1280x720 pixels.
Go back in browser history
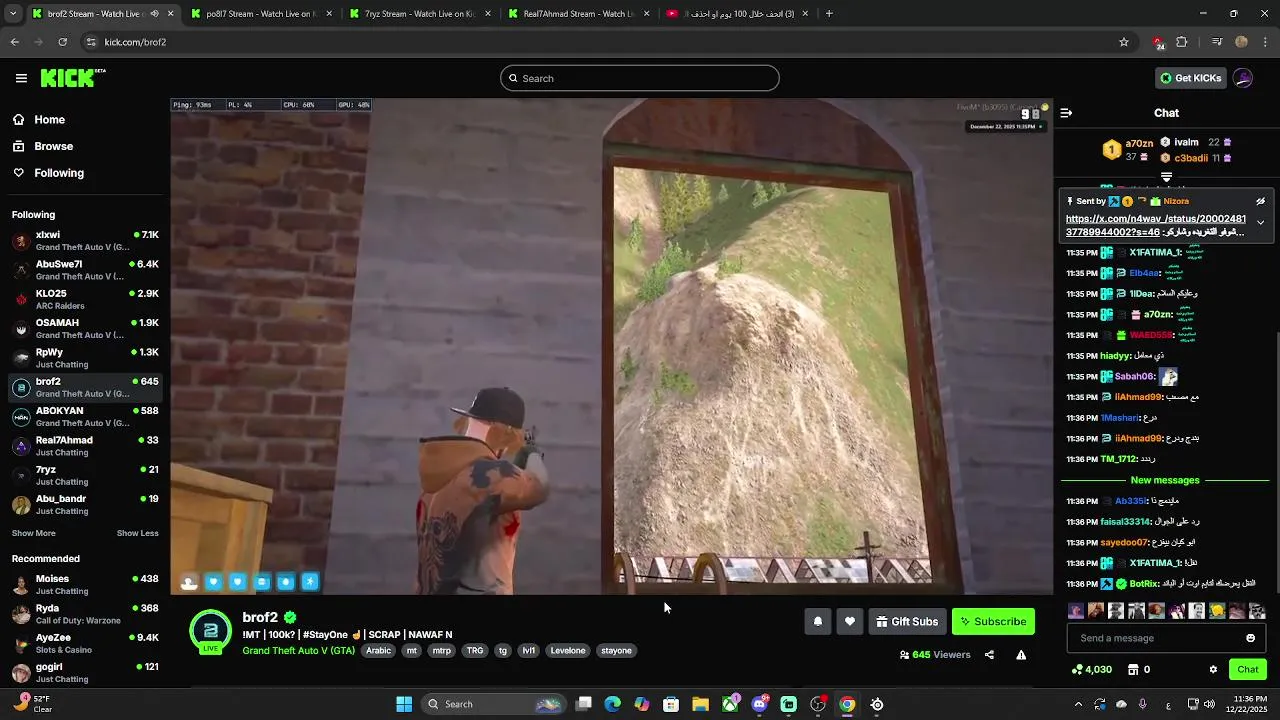[14, 42]
